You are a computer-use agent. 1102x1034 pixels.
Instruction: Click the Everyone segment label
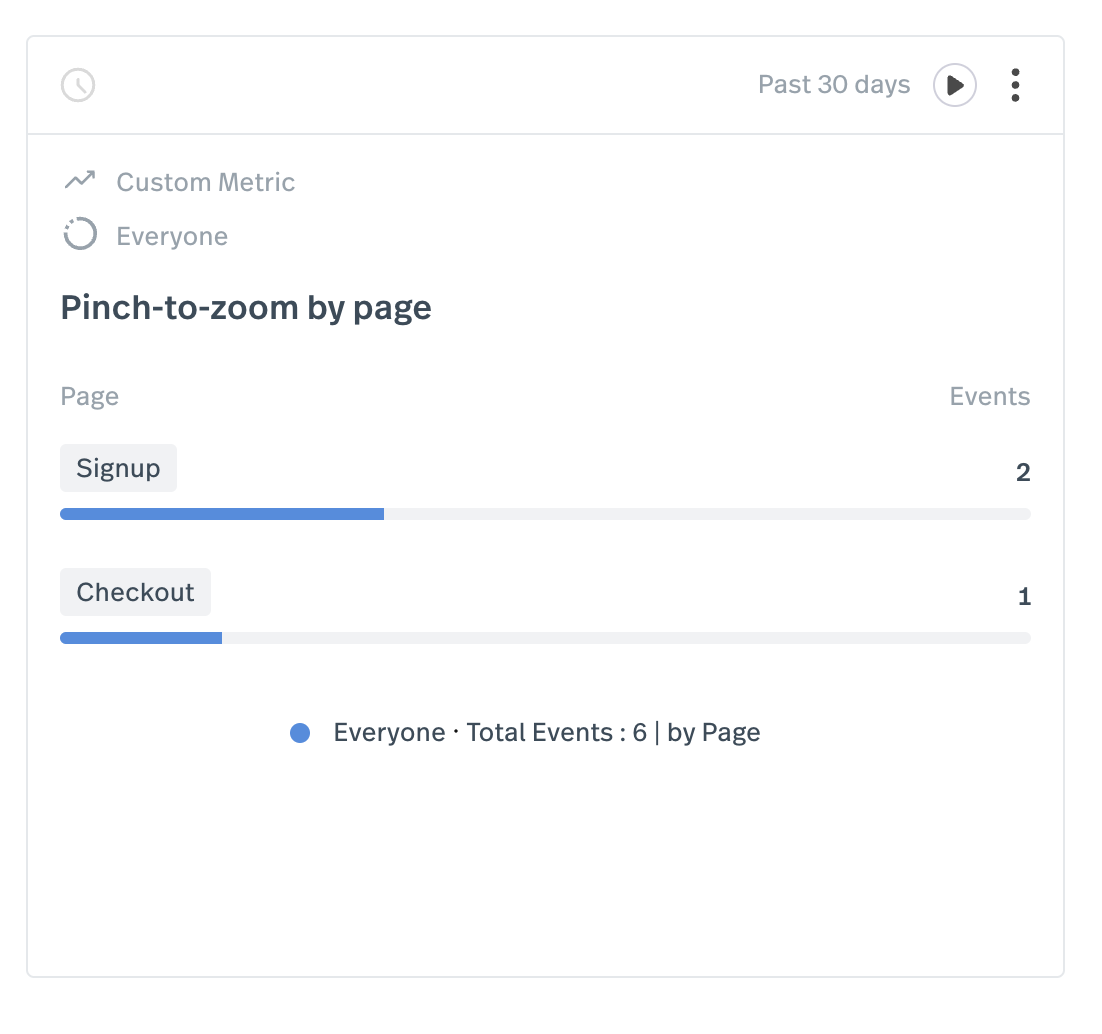172,236
